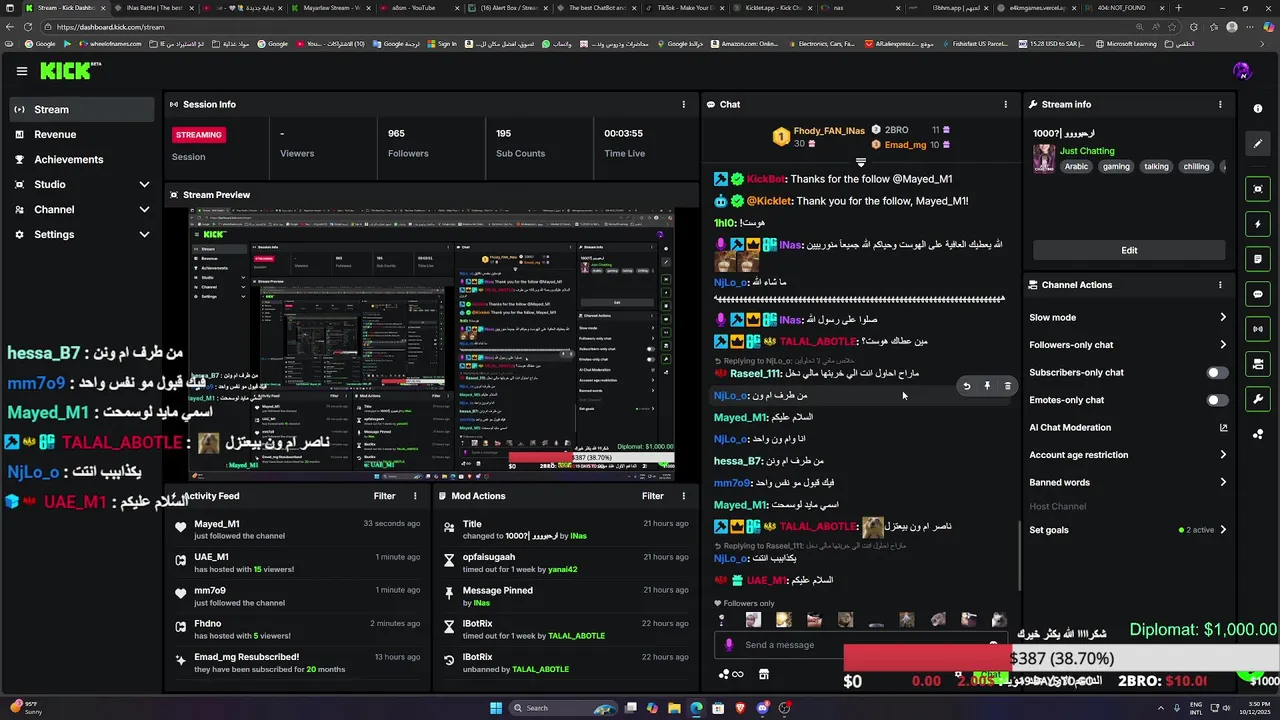Open the shop icon below the chat input
The width and height of the screenshot is (1280, 720).
point(764,674)
